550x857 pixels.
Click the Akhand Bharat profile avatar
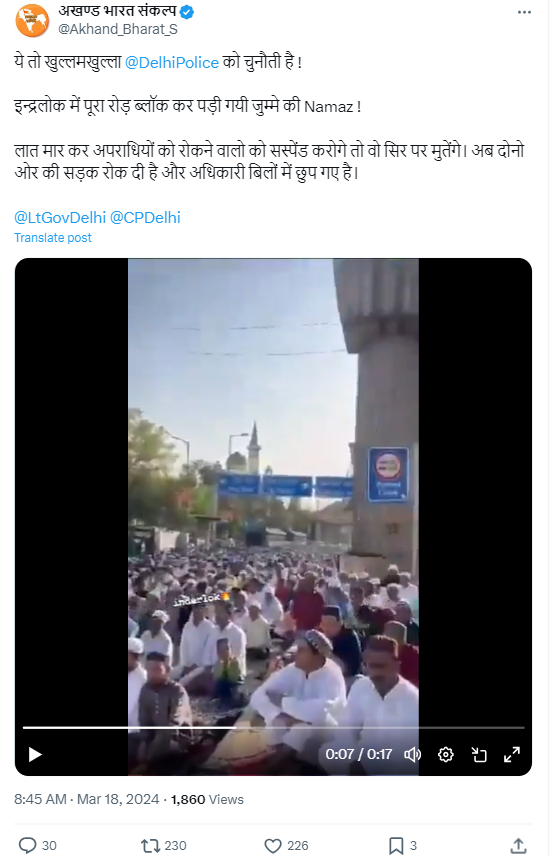(32, 20)
